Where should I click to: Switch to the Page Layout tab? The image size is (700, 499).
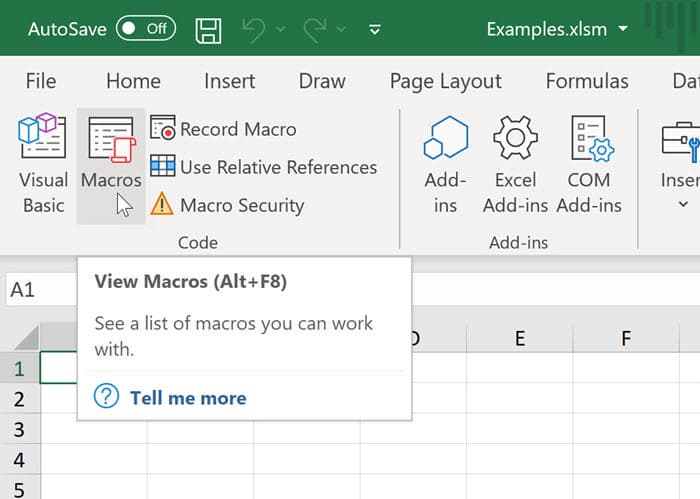[446, 81]
